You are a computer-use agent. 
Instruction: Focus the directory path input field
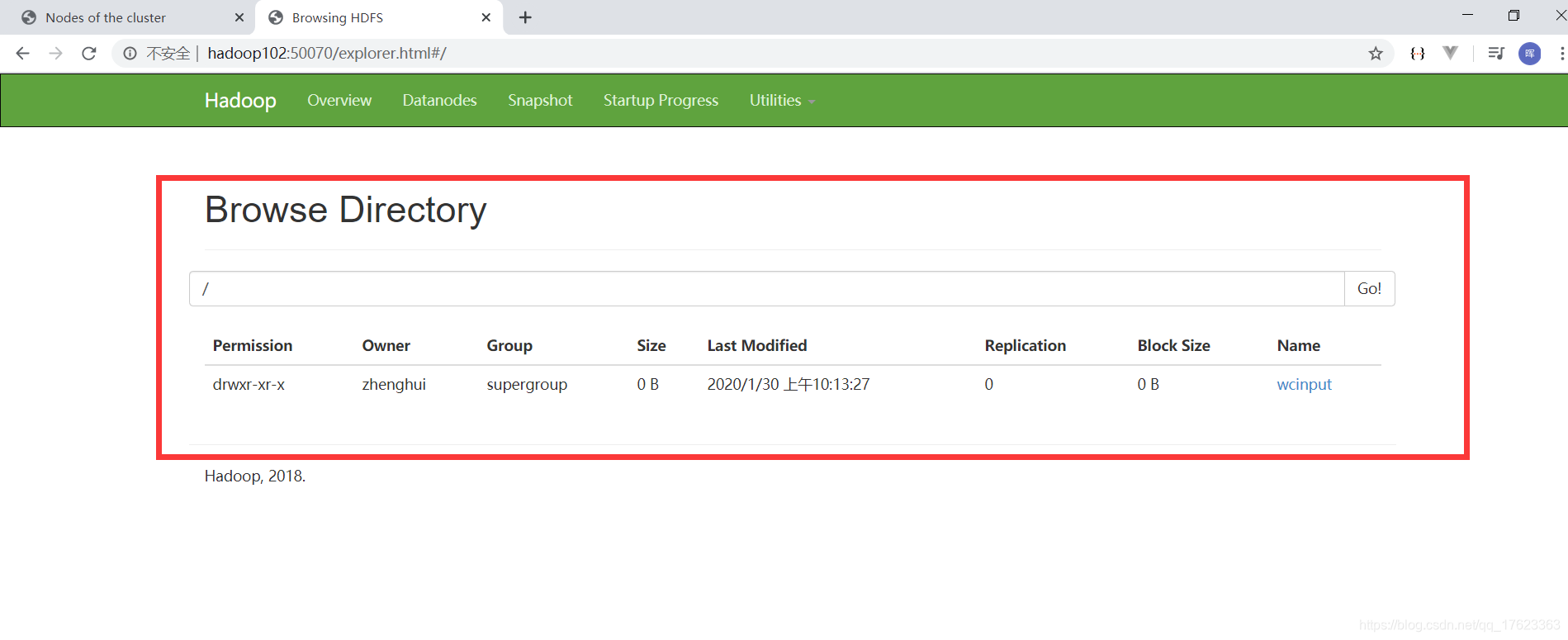pos(767,289)
